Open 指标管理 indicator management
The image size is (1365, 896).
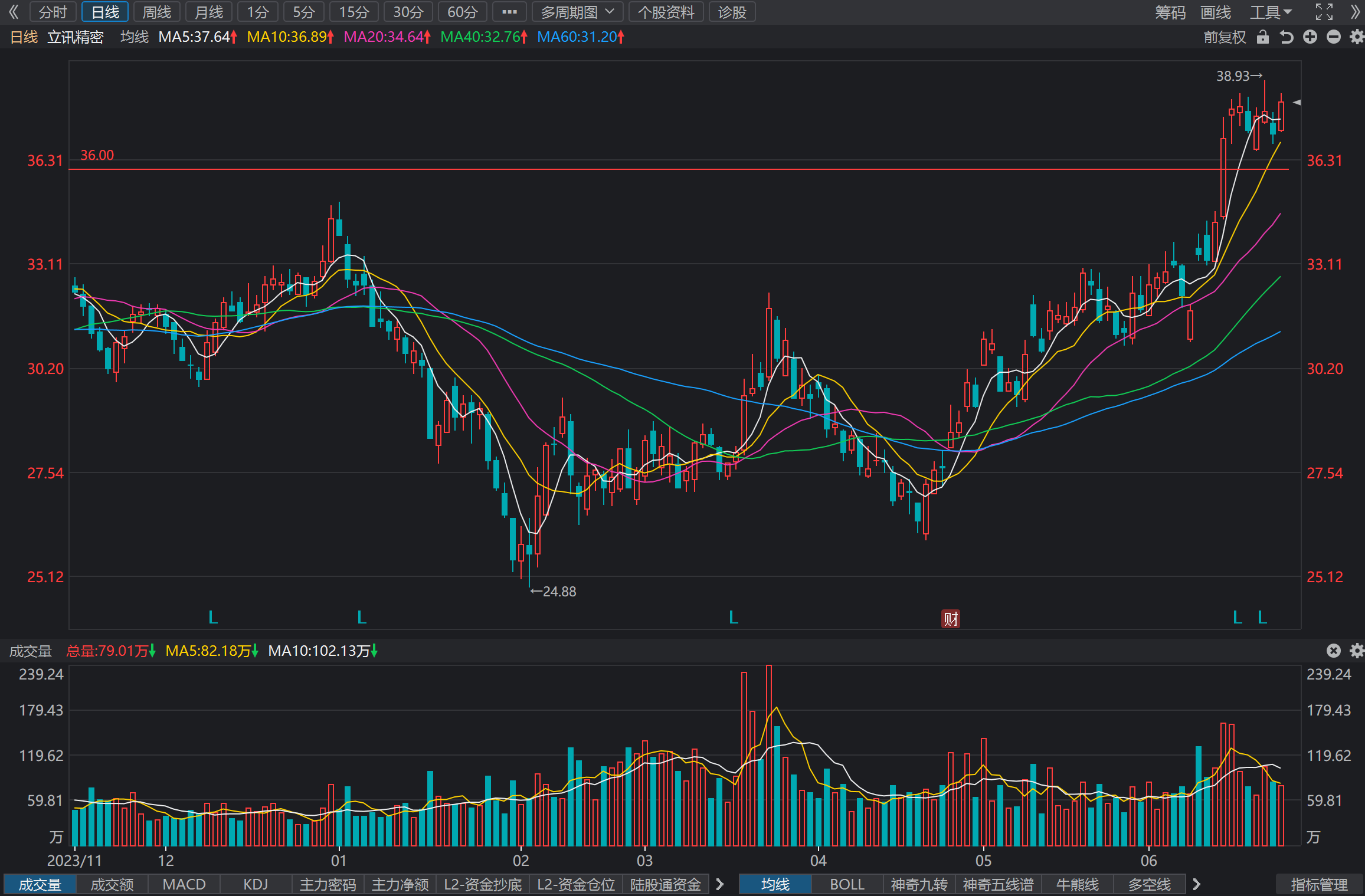click(x=1320, y=884)
